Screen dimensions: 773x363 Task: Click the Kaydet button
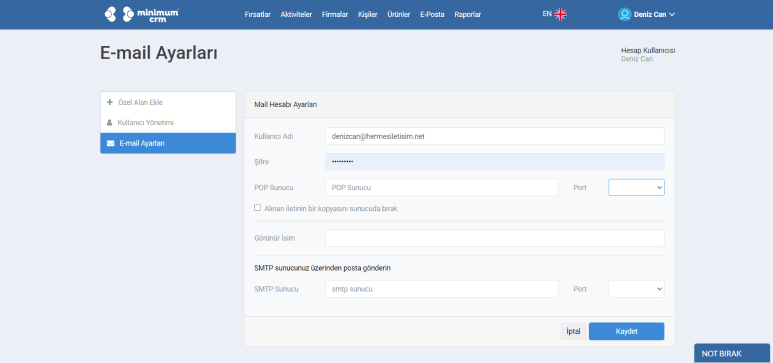(x=626, y=331)
